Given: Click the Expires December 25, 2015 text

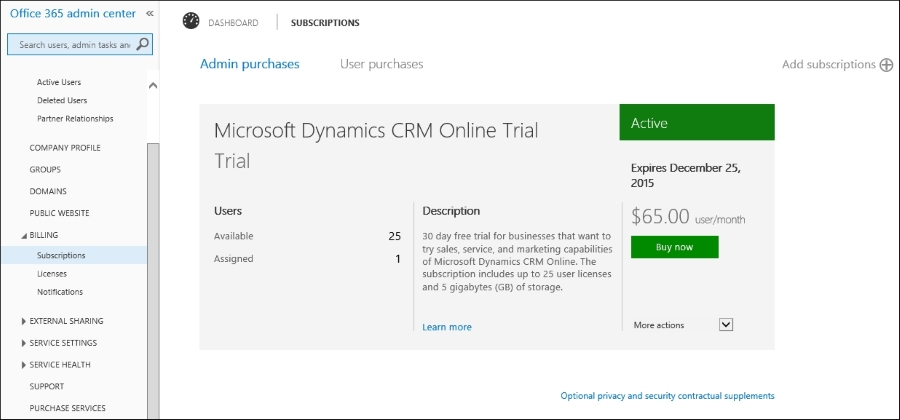Looking at the screenshot, I should [x=686, y=176].
